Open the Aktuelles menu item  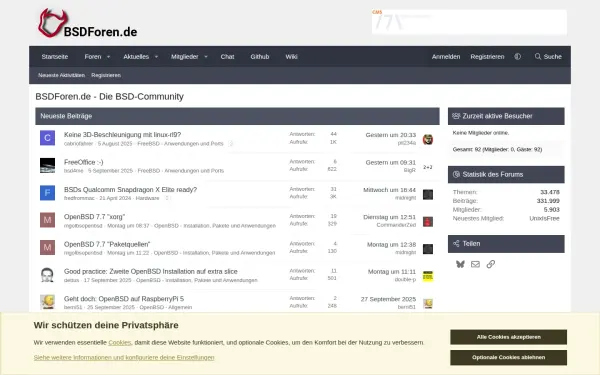click(x=136, y=57)
